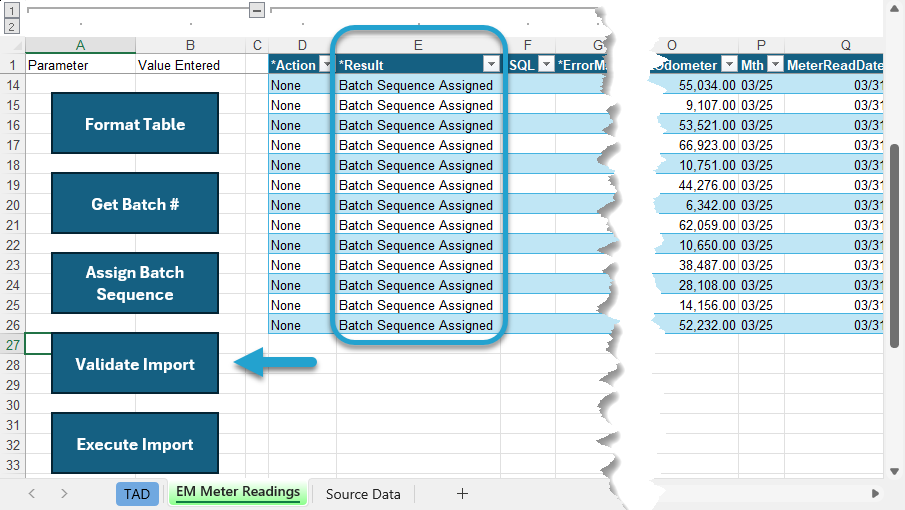Click the Get Batch # button

pyautogui.click(x=135, y=203)
